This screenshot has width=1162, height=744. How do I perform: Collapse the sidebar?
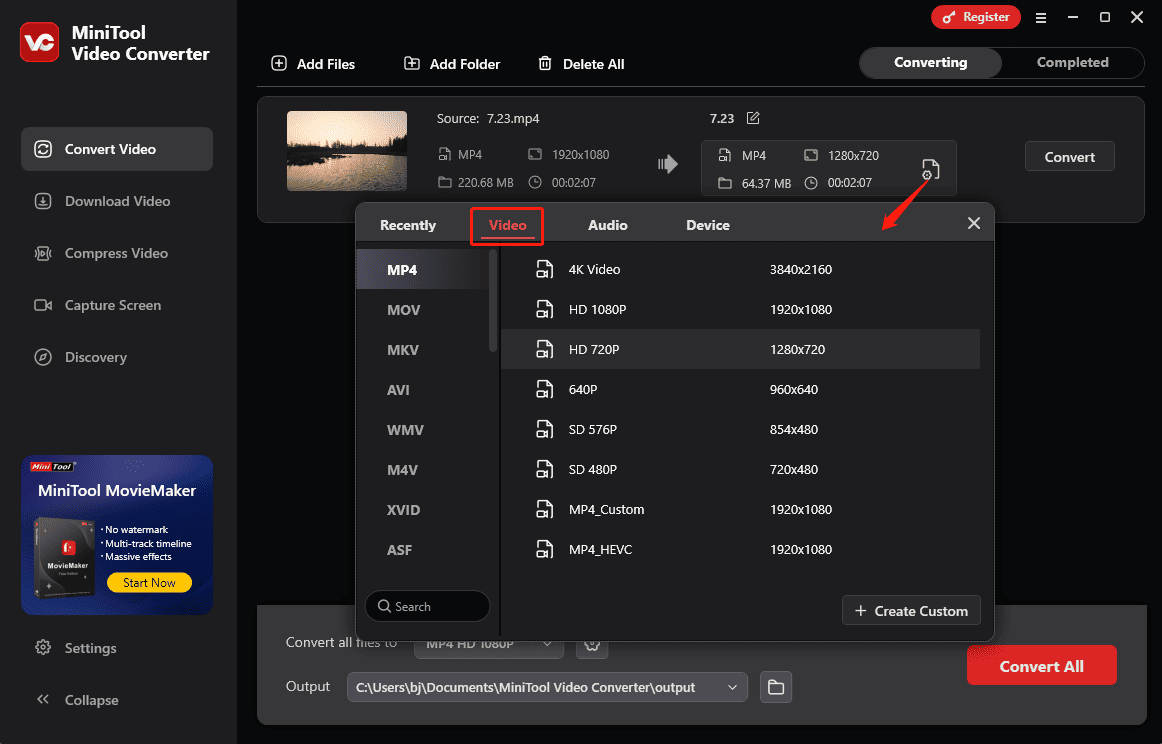click(x=77, y=700)
